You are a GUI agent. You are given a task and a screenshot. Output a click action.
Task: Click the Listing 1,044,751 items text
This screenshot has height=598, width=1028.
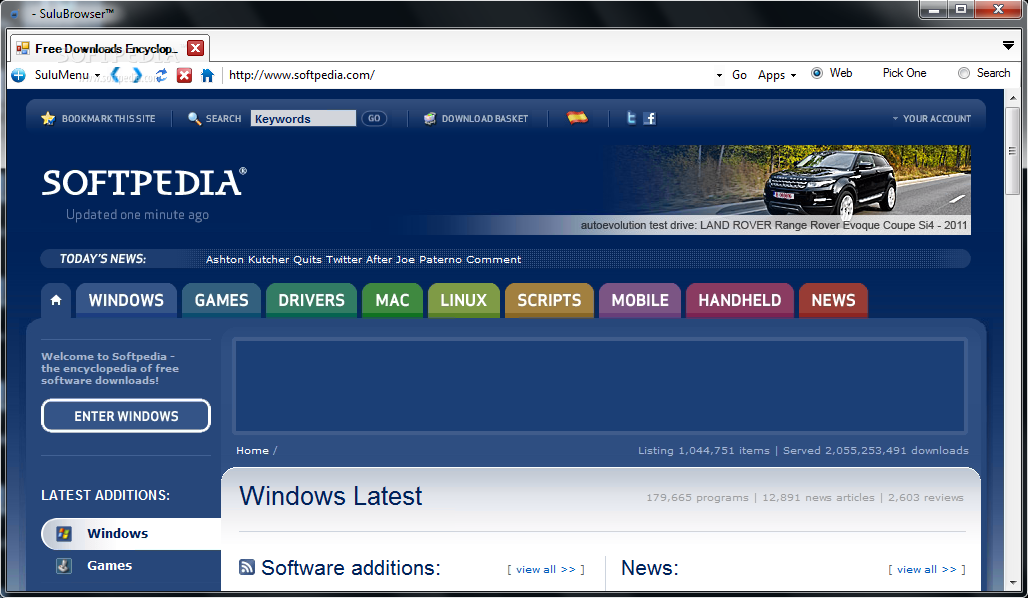703,450
